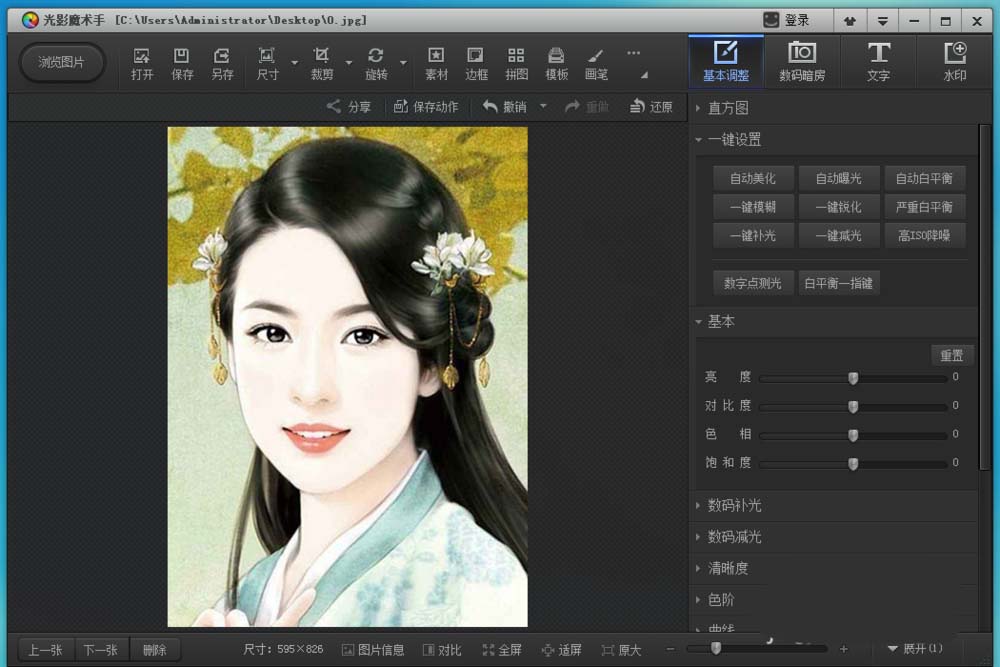The height and width of the screenshot is (667, 1000).
Task: Enter 全屏 fullscreen view
Action: click(502, 650)
